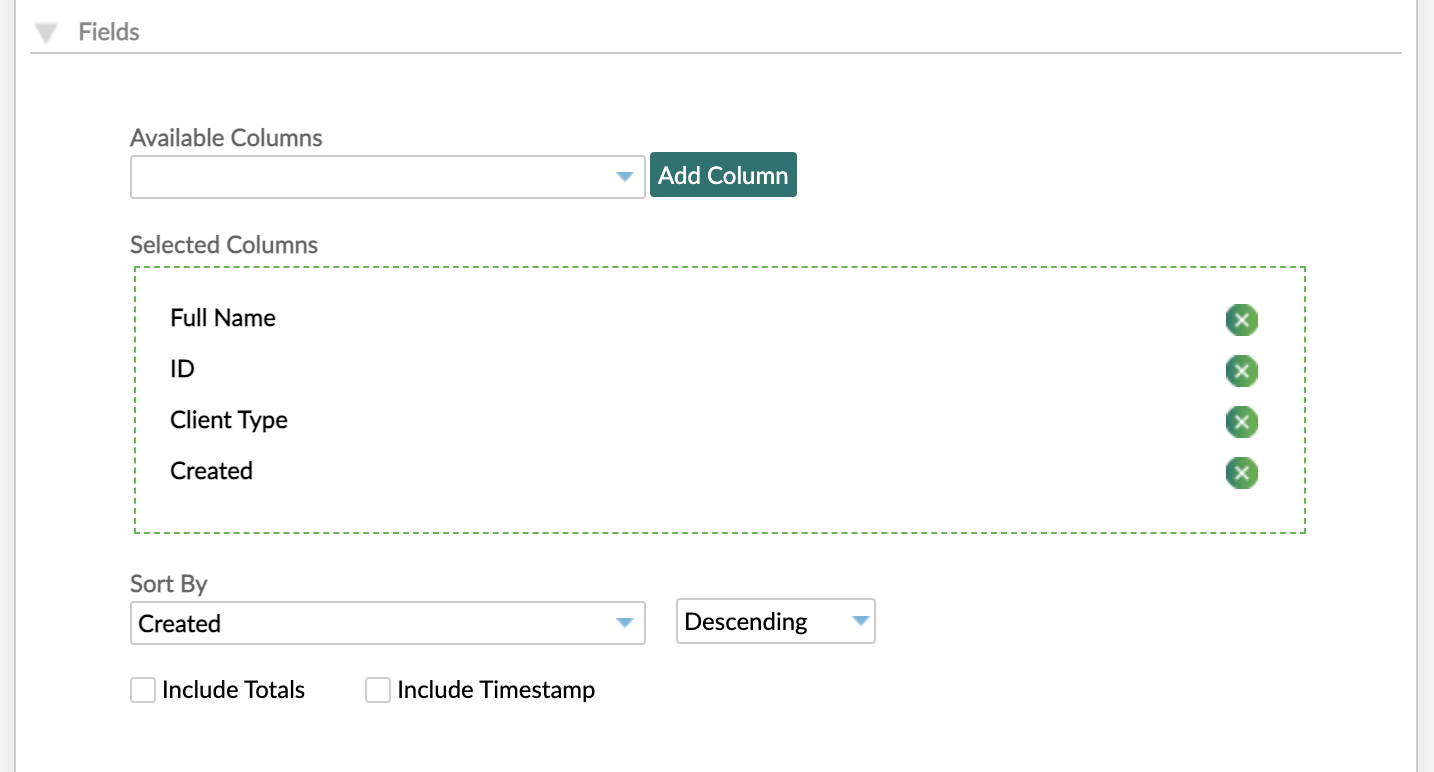Click the Available Columns dropdown arrow icon
This screenshot has height=772, width=1434.
coord(625,176)
